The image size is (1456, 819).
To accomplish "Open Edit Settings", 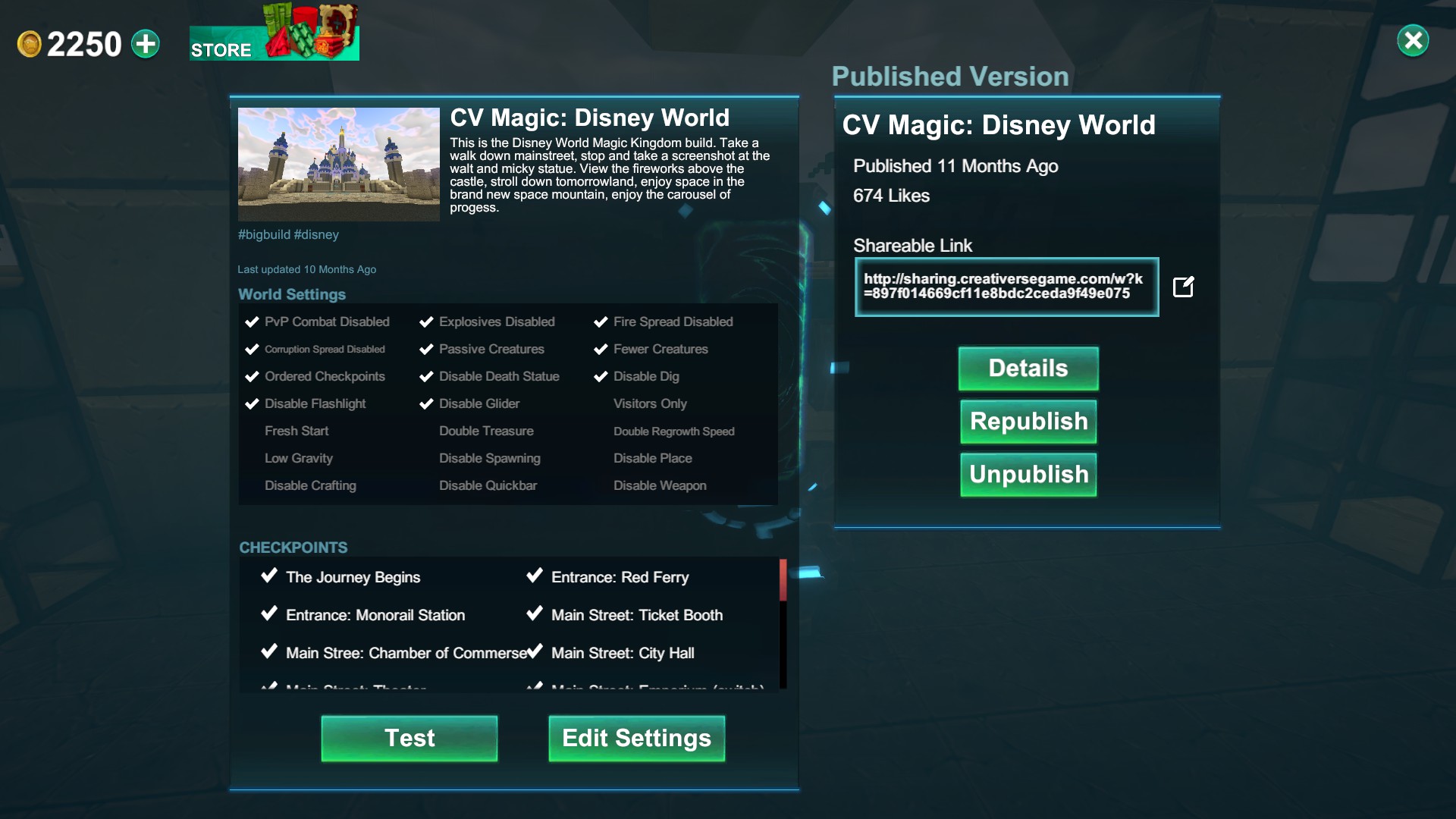I will pyautogui.click(x=636, y=738).
